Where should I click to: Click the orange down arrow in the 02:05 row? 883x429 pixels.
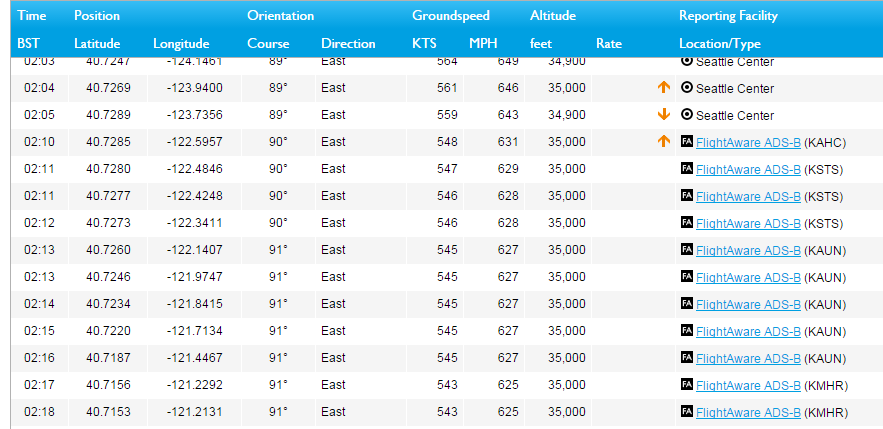(663, 115)
